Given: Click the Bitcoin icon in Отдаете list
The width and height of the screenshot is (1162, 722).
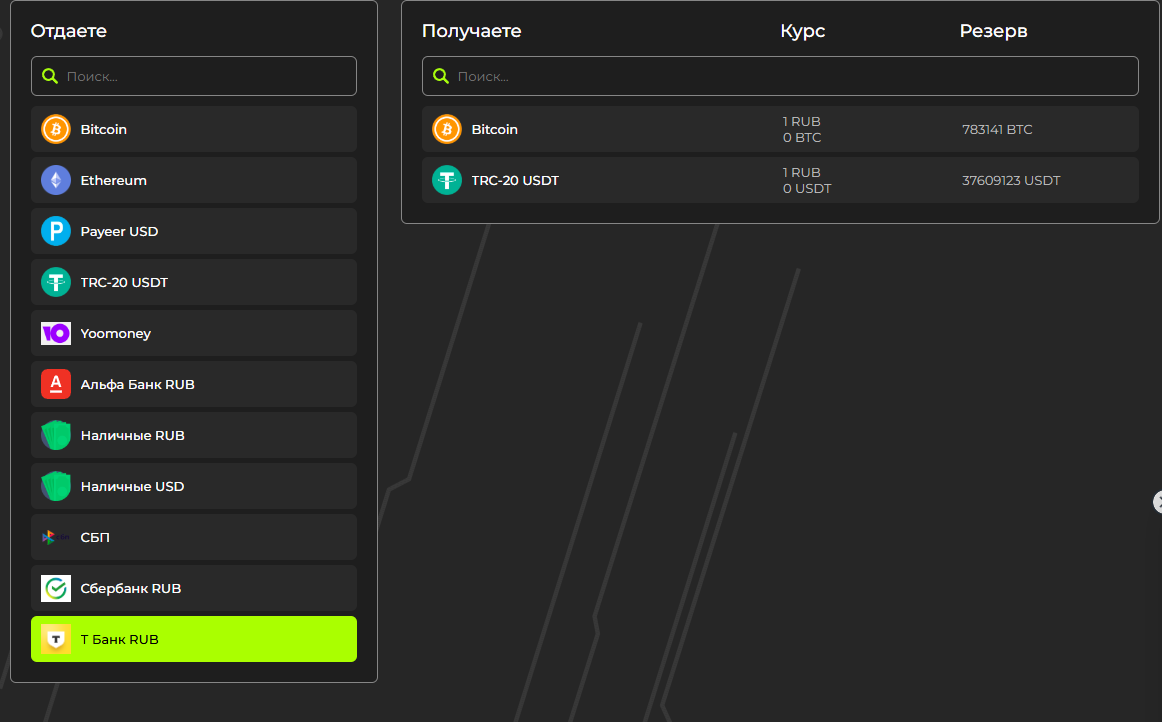Looking at the screenshot, I should (56, 129).
